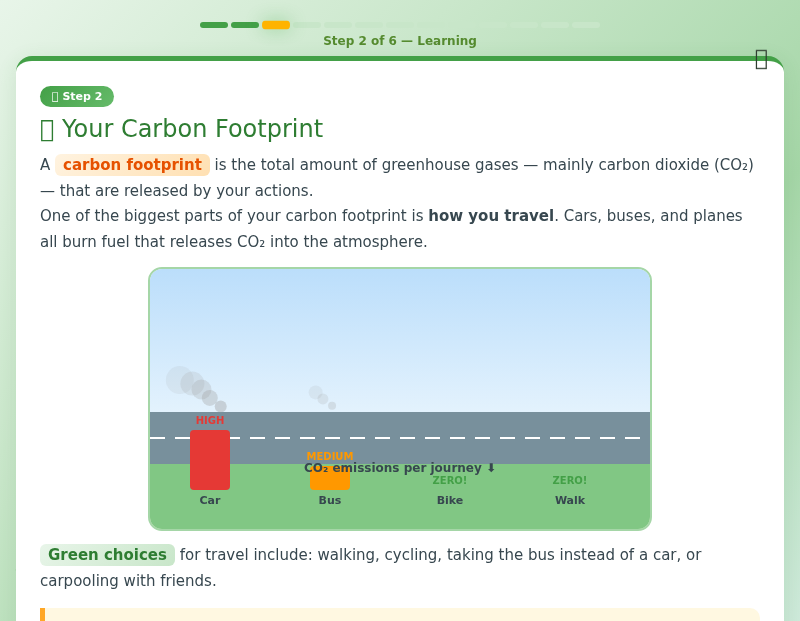Click the icon in the top-right corner of the card
Image resolution: width=800 pixels, height=621 pixels.
(761, 59)
